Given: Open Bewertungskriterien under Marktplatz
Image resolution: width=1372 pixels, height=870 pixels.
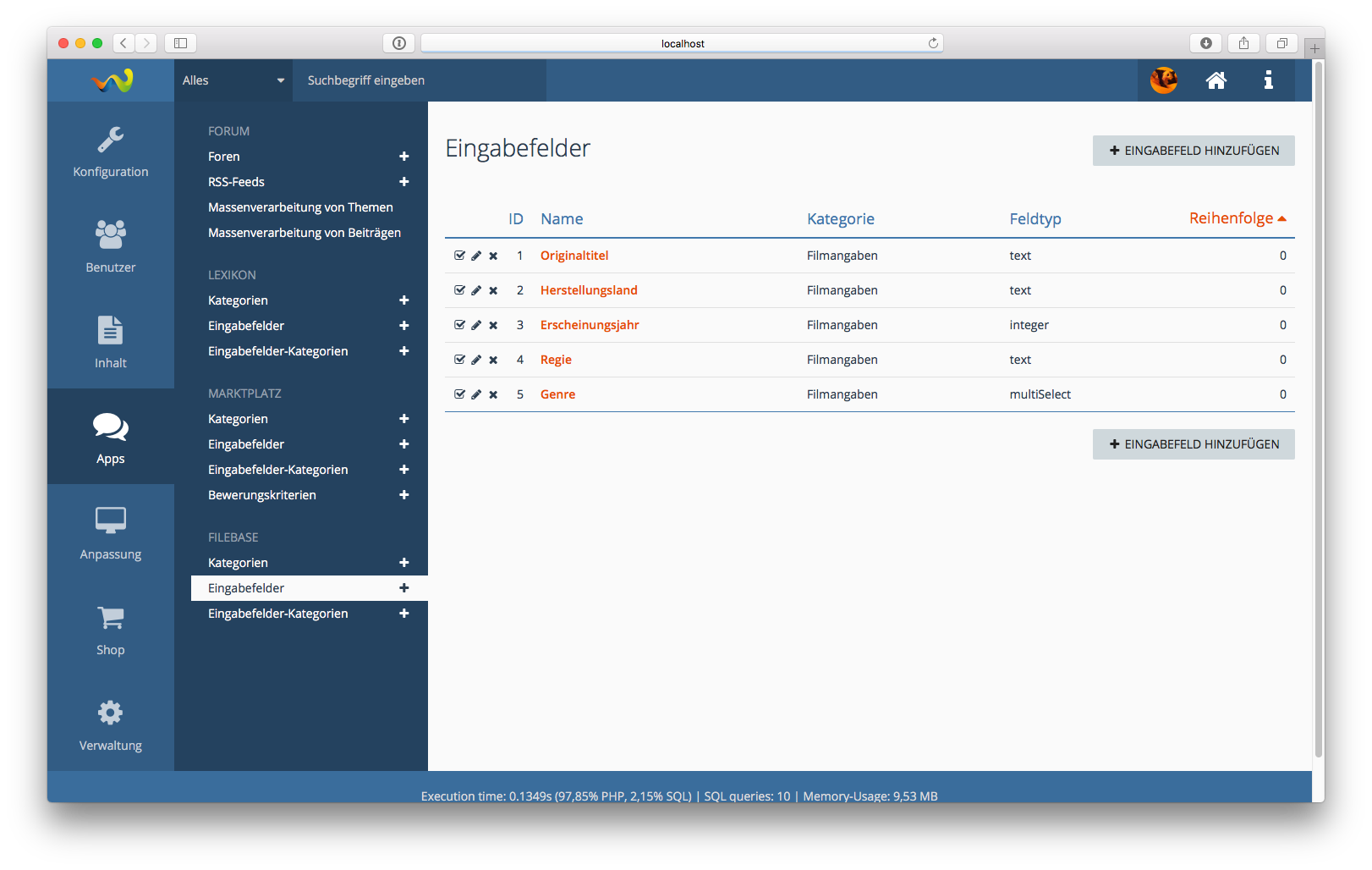Looking at the screenshot, I should 262,495.
